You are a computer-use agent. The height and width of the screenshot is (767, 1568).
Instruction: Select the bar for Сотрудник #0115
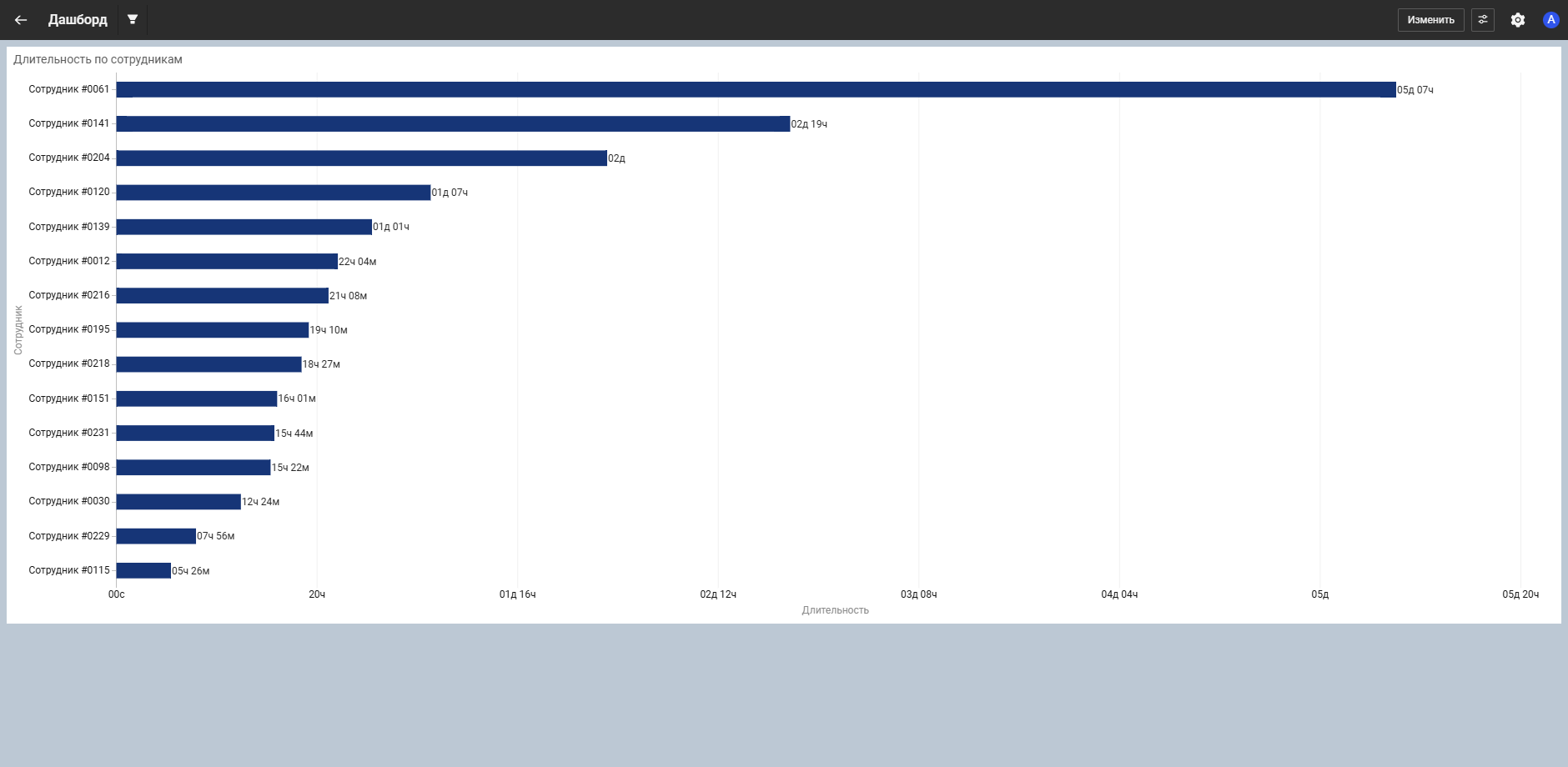(x=143, y=570)
